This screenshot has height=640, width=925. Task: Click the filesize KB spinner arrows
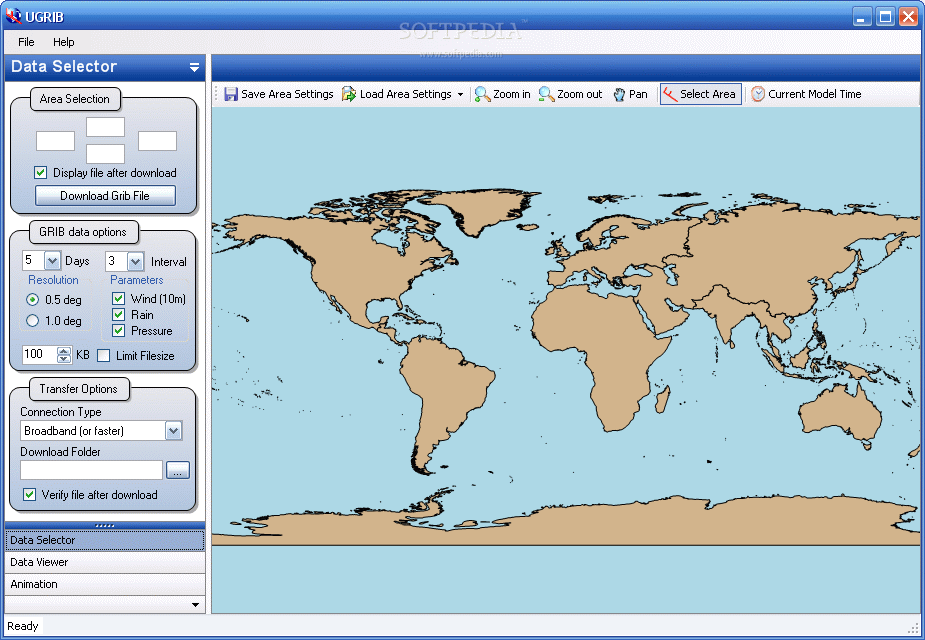[64, 355]
